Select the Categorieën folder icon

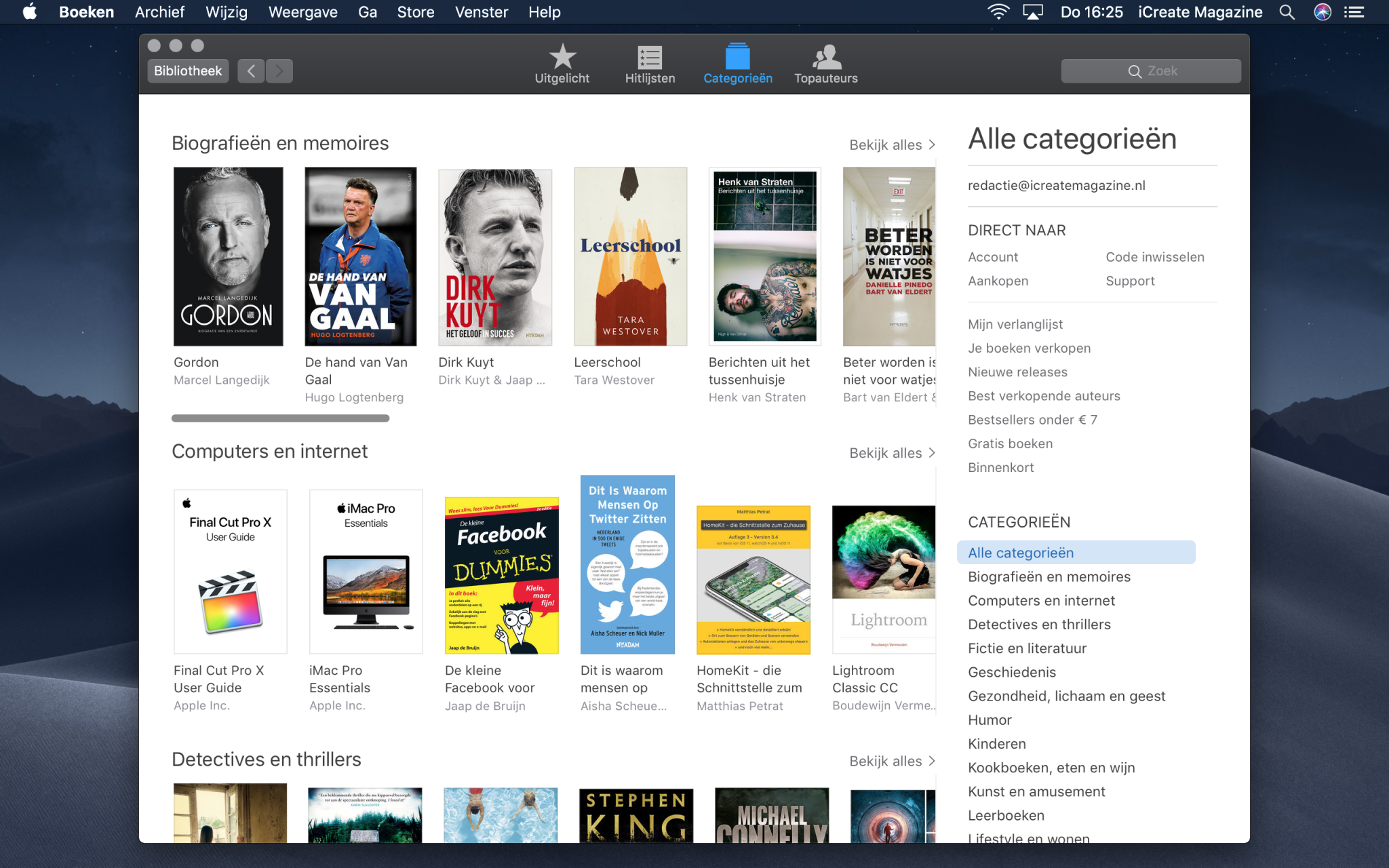737,58
